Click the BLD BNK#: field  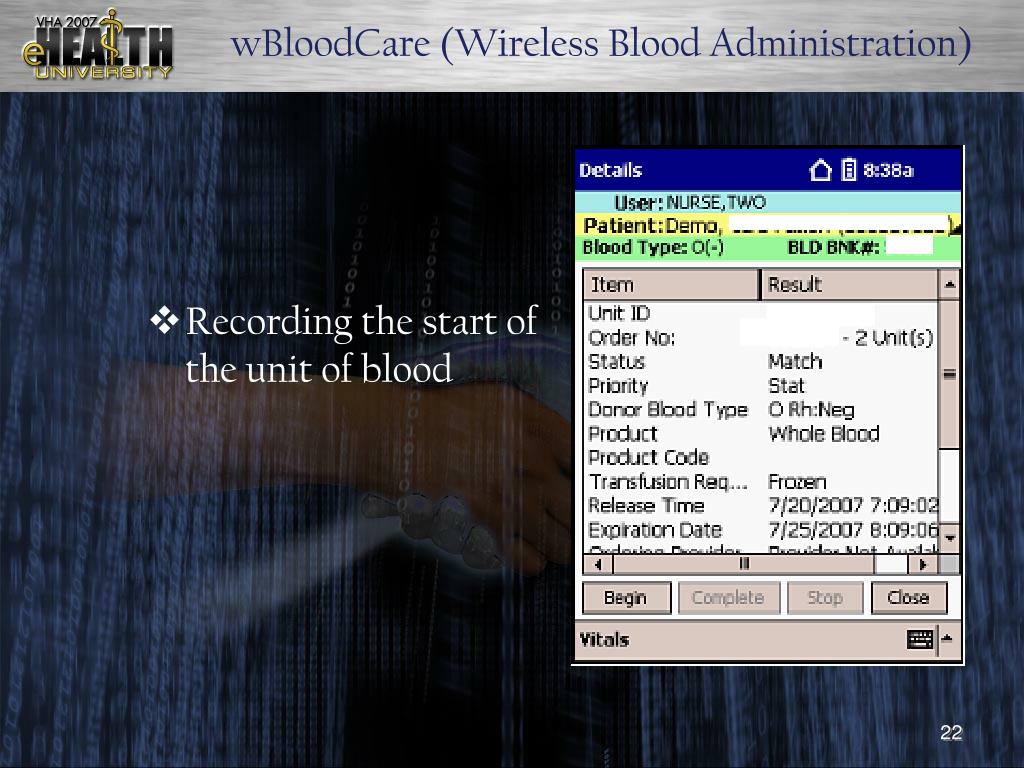point(860,248)
